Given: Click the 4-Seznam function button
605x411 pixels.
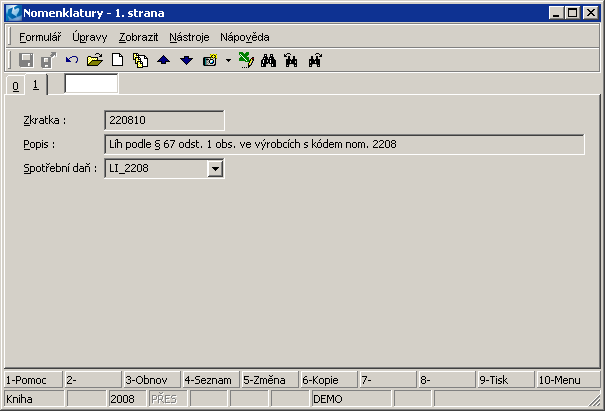Looking at the screenshot, I should (x=211, y=380).
